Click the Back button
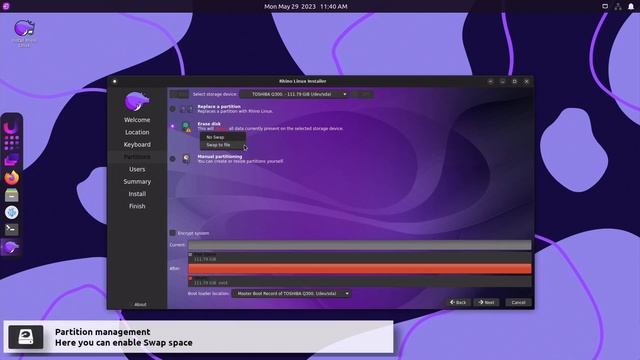The image size is (640, 360). click(458, 302)
